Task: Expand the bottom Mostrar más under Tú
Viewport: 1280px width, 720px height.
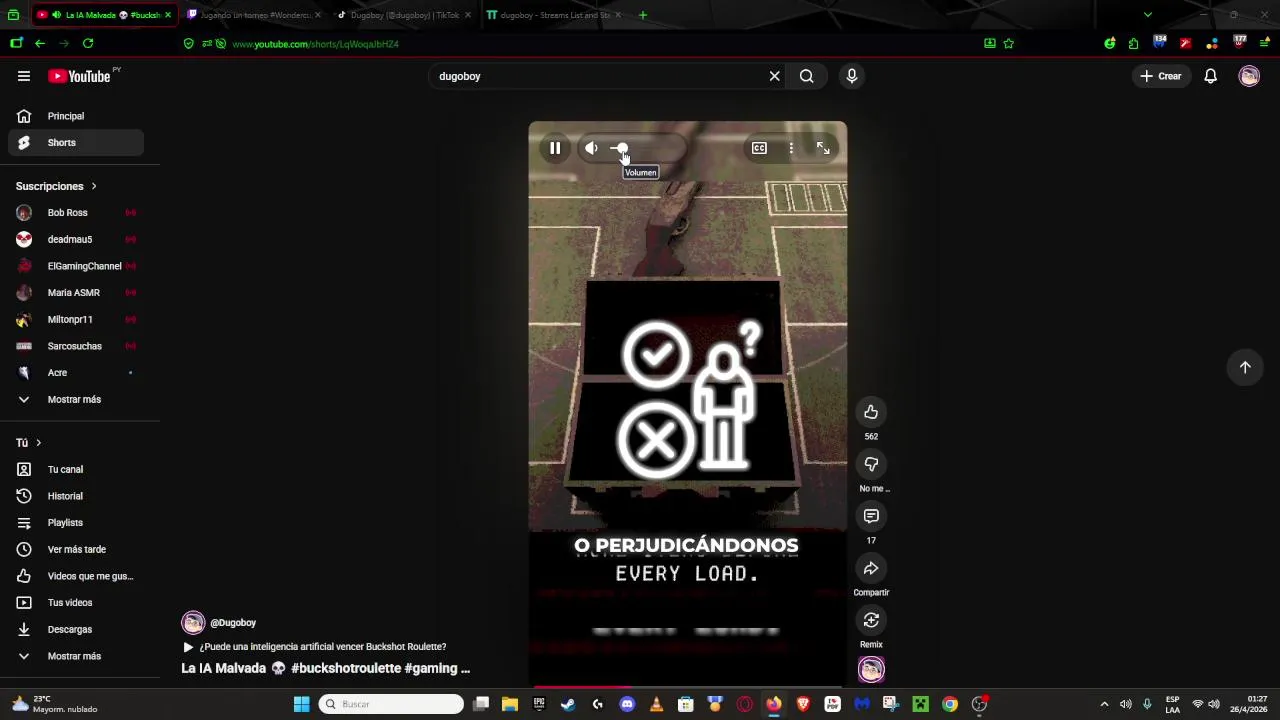Action: pyautogui.click(x=76, y=656)
